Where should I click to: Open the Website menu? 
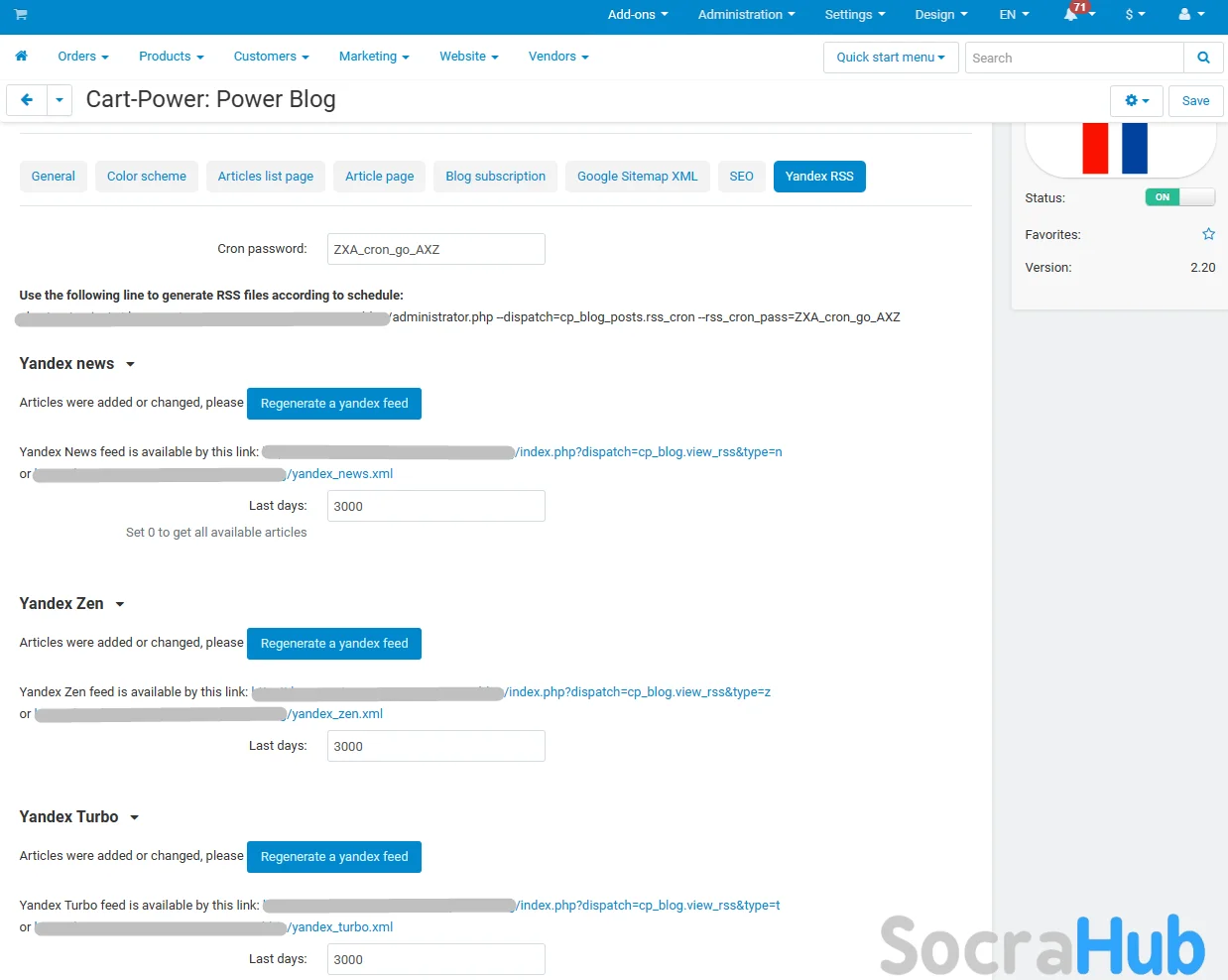(469, 57)
